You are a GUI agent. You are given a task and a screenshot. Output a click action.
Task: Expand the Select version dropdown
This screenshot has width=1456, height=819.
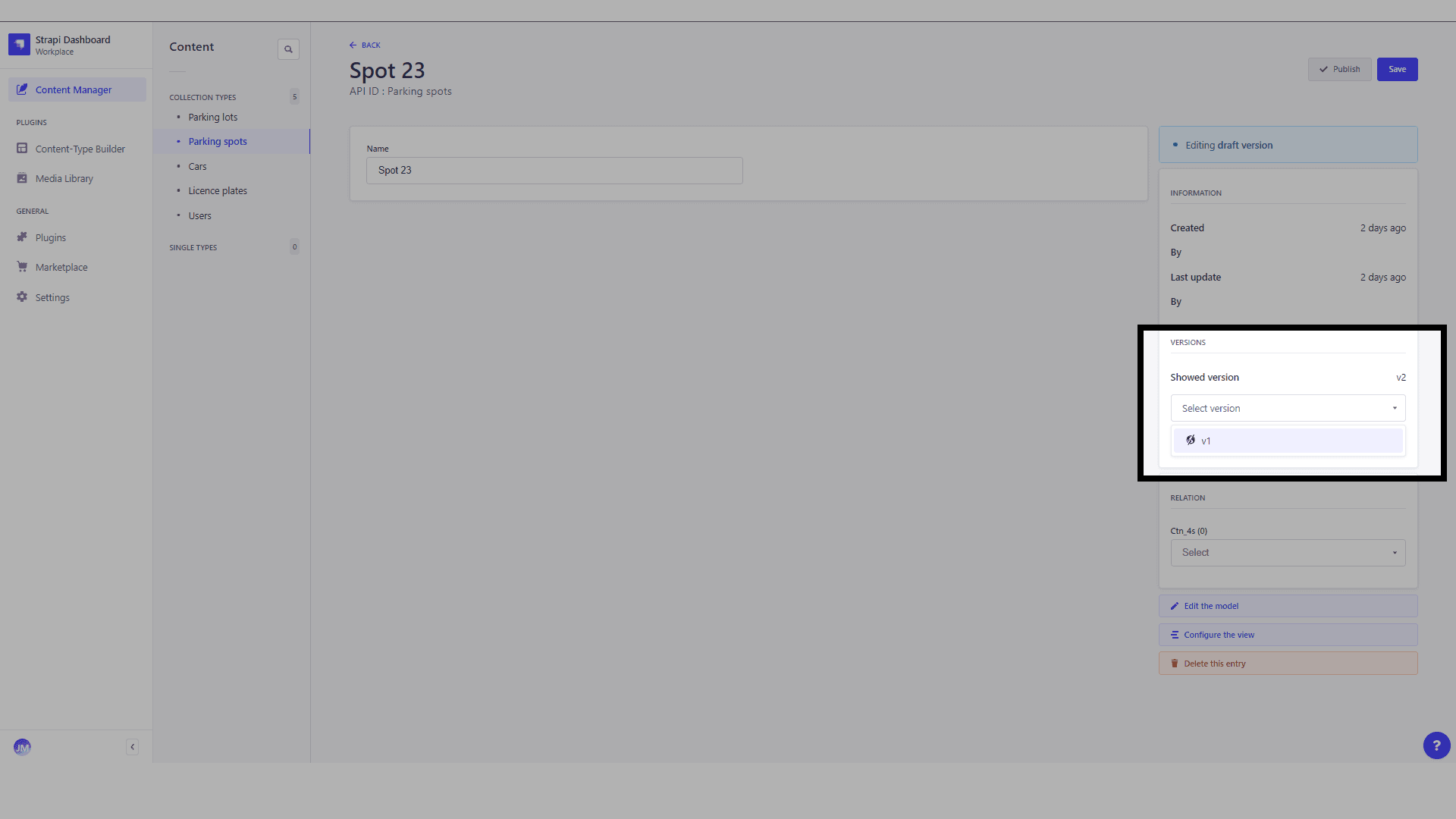click(1289, 408)
